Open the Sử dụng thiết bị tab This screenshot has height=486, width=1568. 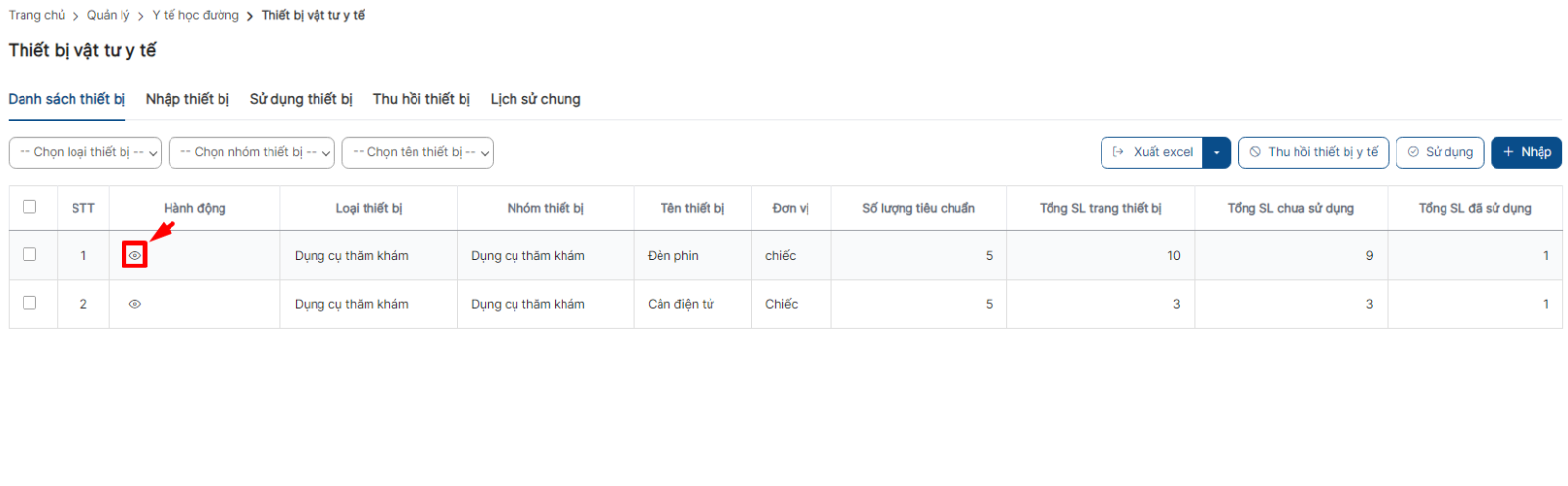pyautogui.click(x=301, y=99)
